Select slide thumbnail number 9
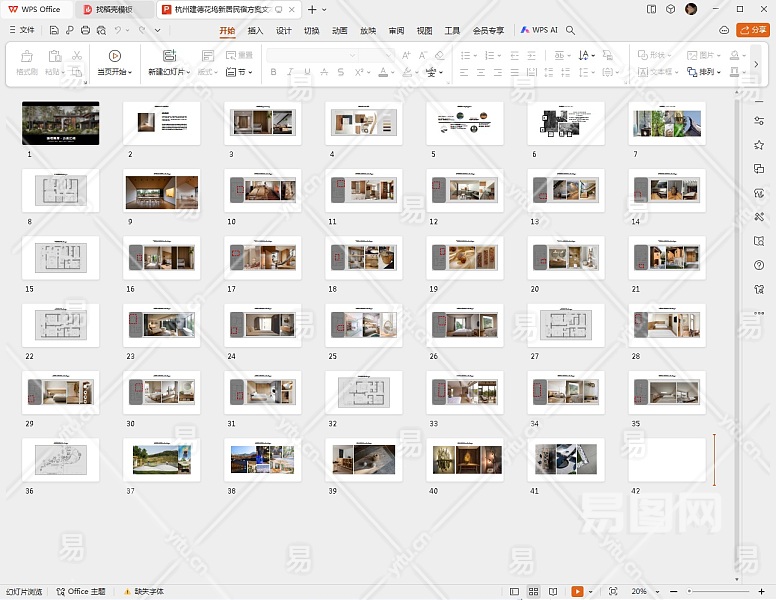The image size is (776, 600). tap(162, 190)
